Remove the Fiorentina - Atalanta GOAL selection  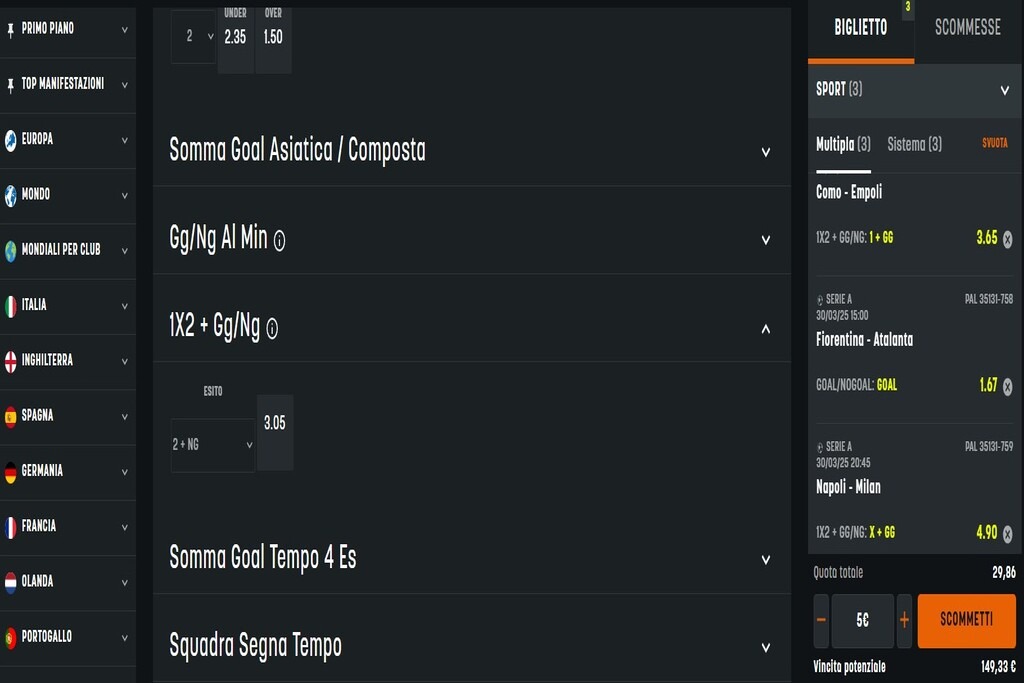(1007, 386)
